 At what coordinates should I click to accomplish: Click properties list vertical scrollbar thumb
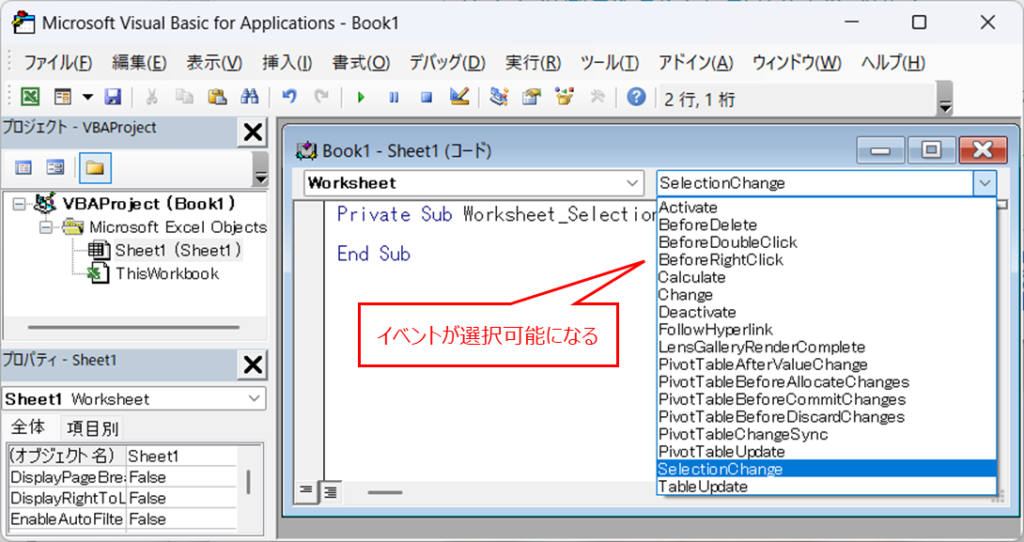tap(248, 482)
